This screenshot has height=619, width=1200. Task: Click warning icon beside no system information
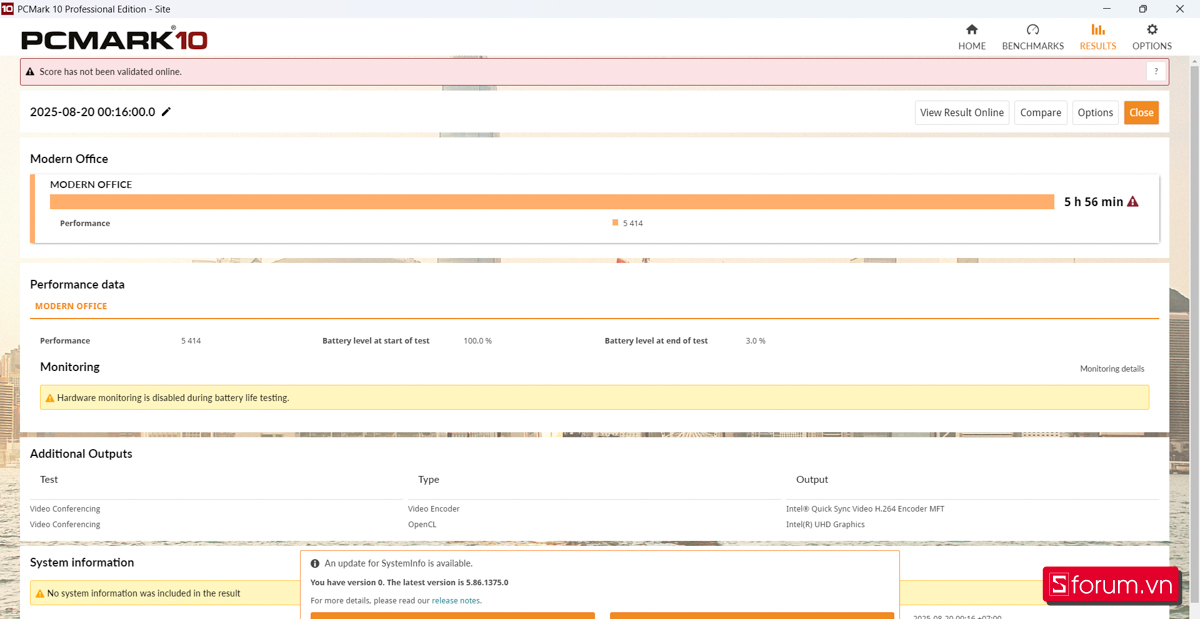(x=40, y=593)
